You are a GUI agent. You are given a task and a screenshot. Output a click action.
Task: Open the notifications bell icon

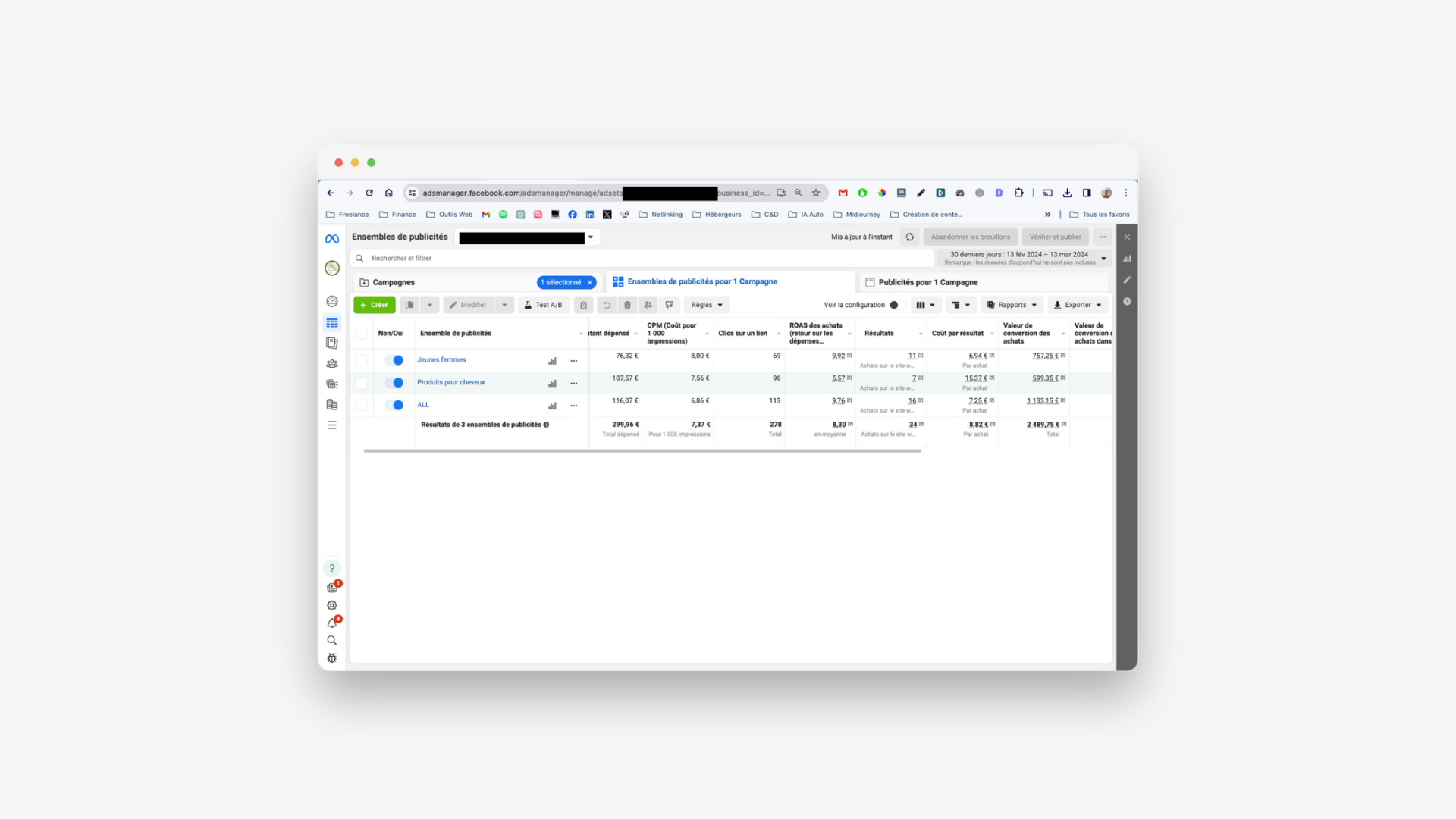pyautogui.click(x=331, y=623)
